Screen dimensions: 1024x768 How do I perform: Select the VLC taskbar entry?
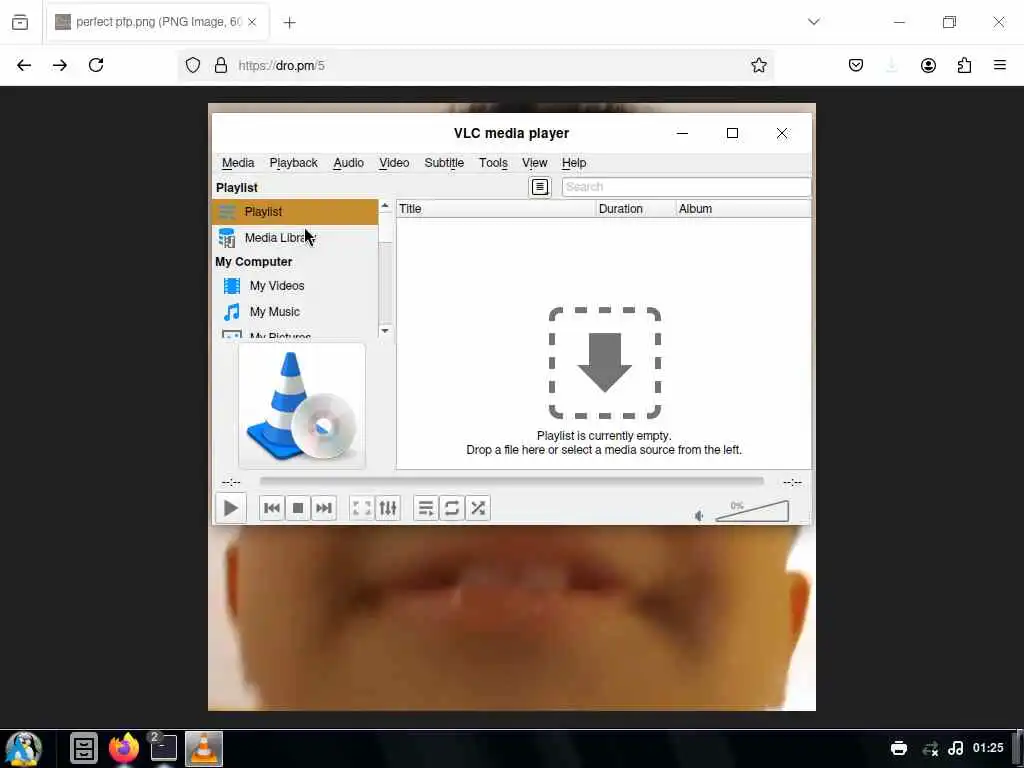click(x=204, y=748)
